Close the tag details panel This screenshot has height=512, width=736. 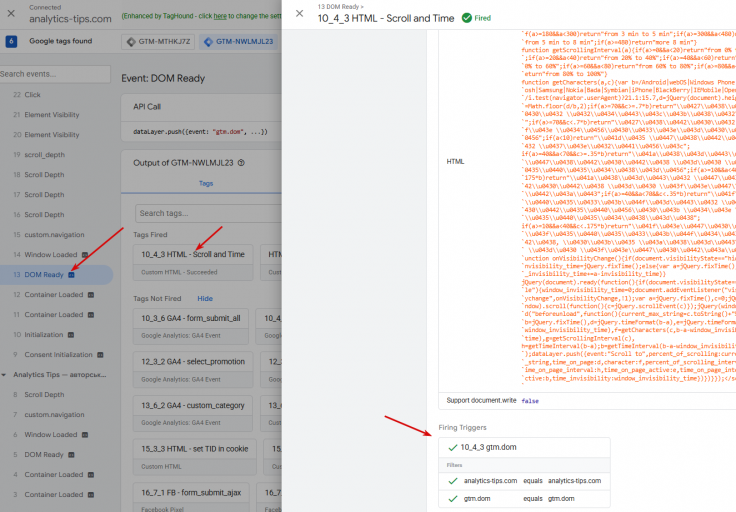click(x=299, y=14)
